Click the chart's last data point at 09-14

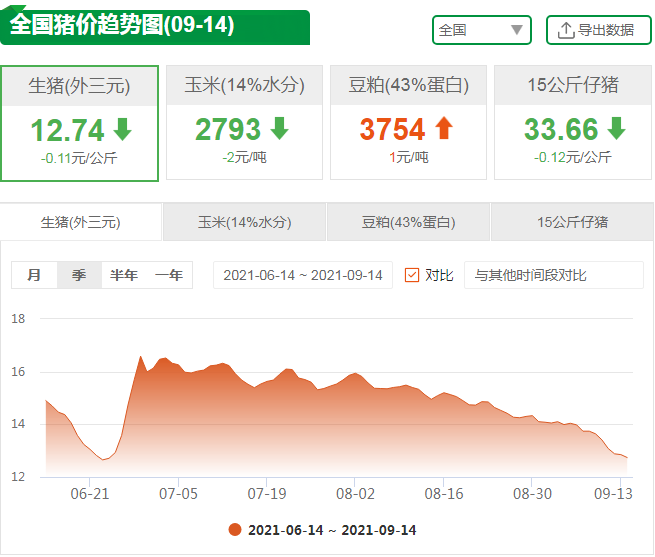tap(627, 458)
